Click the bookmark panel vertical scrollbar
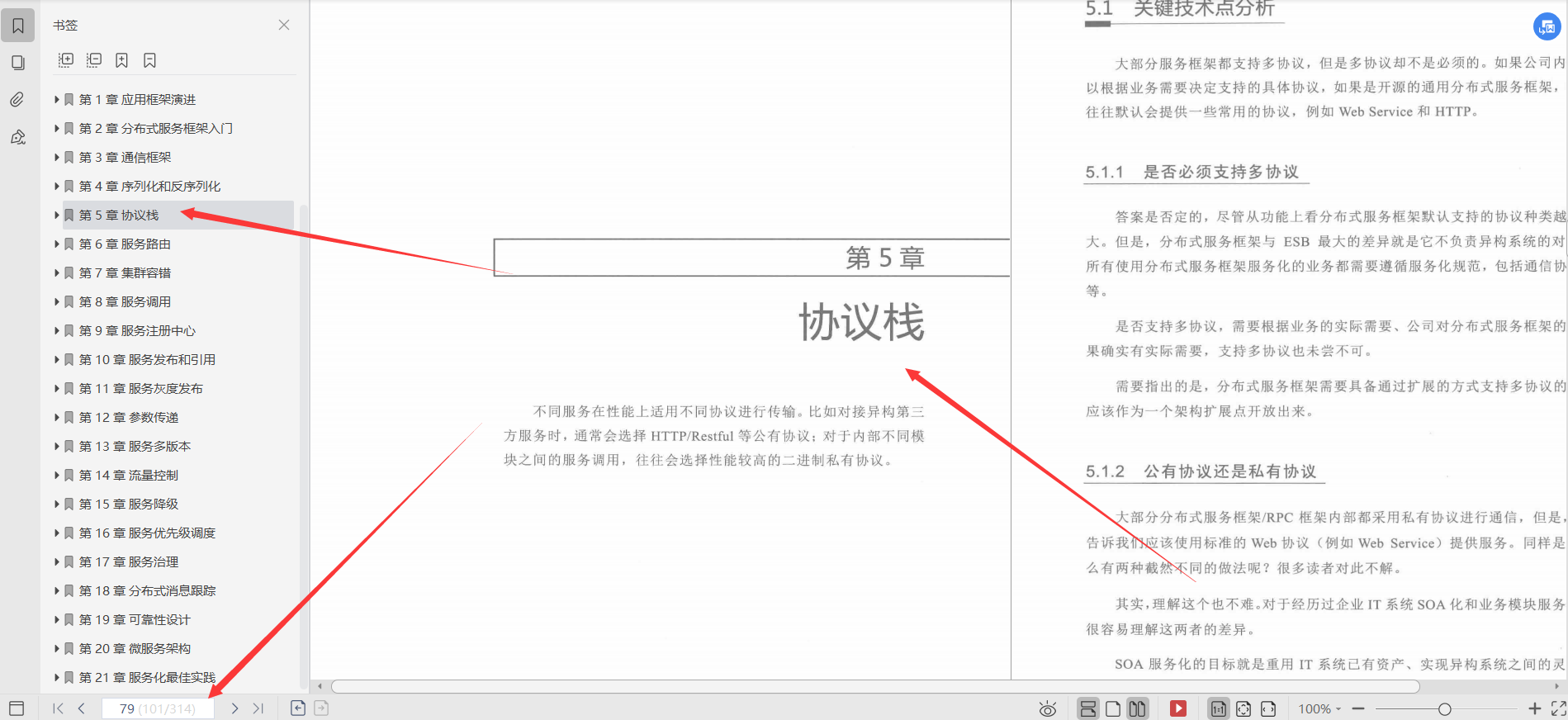The height and width of the screenshot is (720, 1568). 303,446
